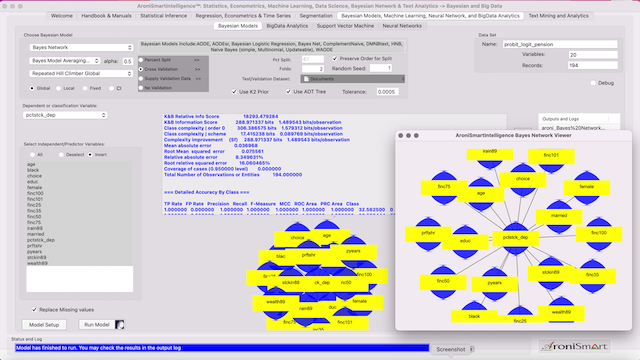Select the Percent Split validation option
Image resolution: width=640 pixels, height=360 pixels.
pyautogui.click(x=141, y=60)
